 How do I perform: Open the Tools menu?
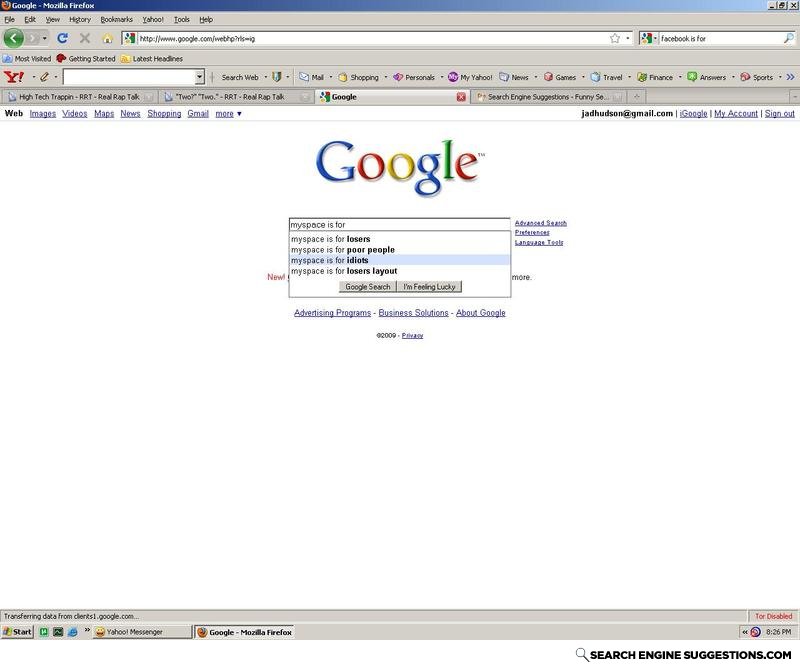coord(182,19)
